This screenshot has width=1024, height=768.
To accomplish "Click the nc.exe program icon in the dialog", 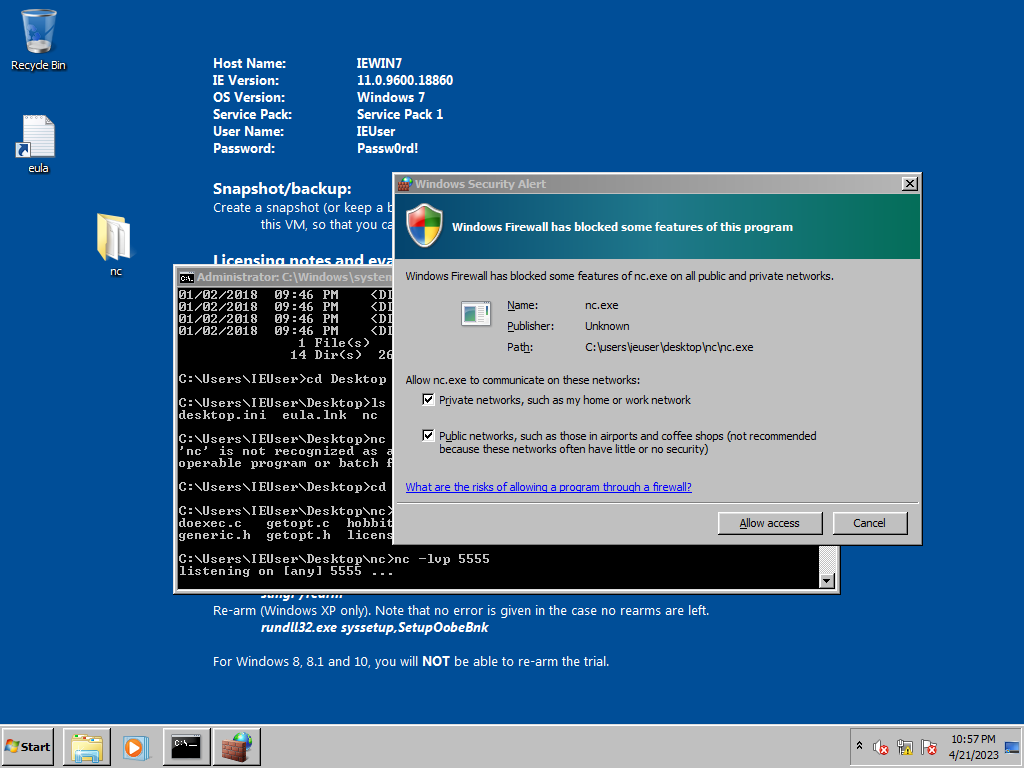I will [476, 313].
